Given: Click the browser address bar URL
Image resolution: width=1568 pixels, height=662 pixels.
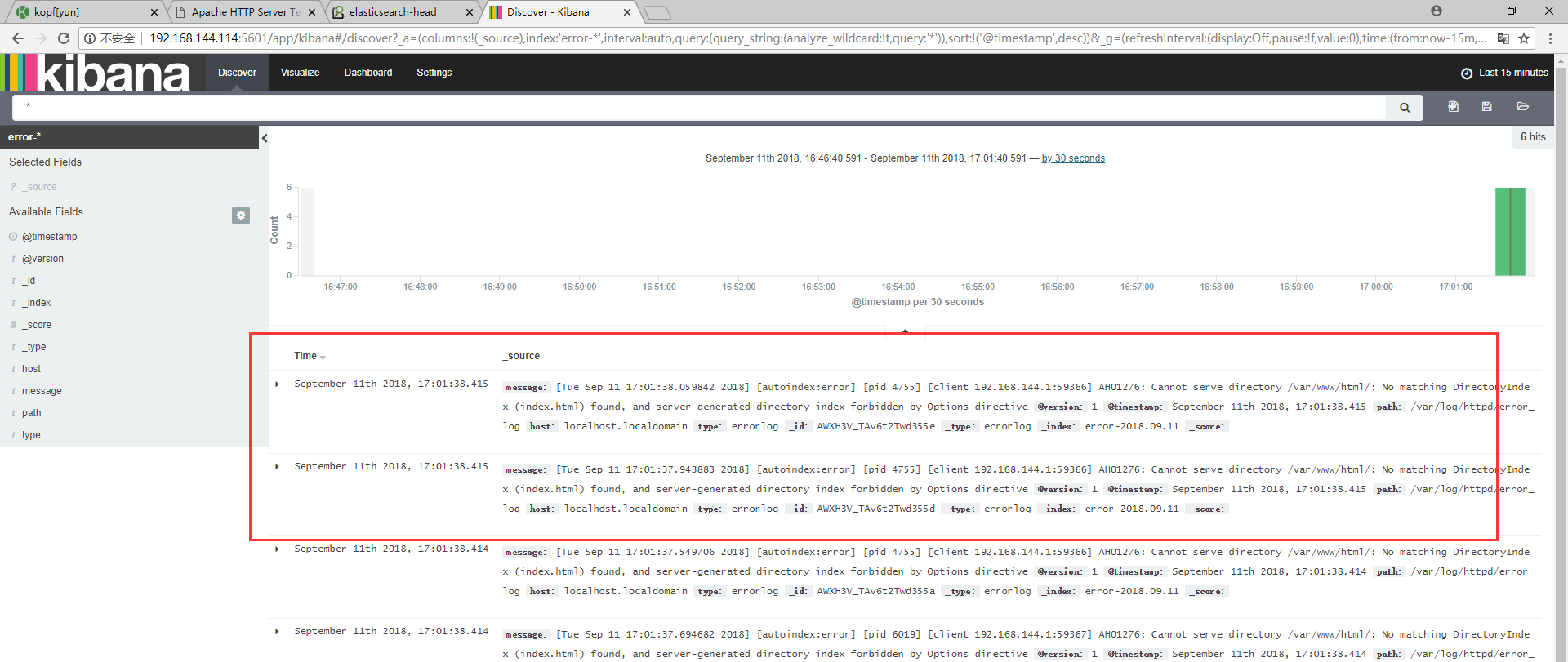Looking at the screenshot, I should [817, 38].
